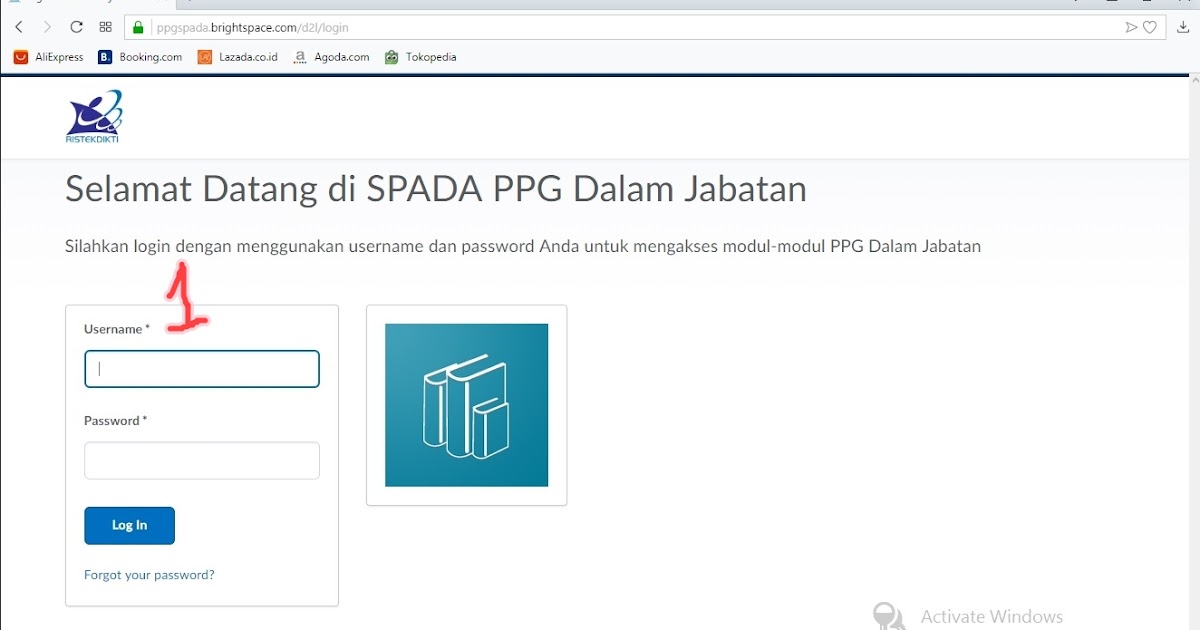The width and height of the screenshot is (1200, 630).
Task: Click the AliExpress favicon on the bookmarks bar
Action: [x=20, y=57]
